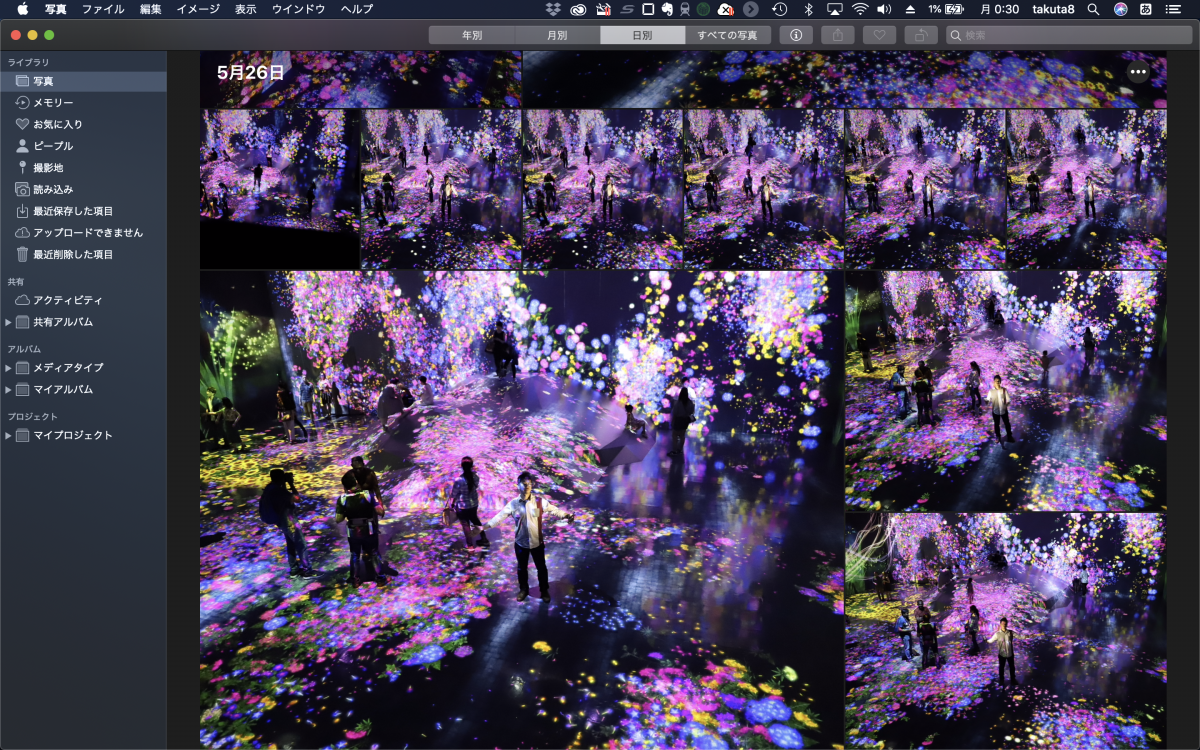This screenshot has height=750, width=1200.
Task: Open 最近削除した項目 trash item
Action: [x=73, y=255]
